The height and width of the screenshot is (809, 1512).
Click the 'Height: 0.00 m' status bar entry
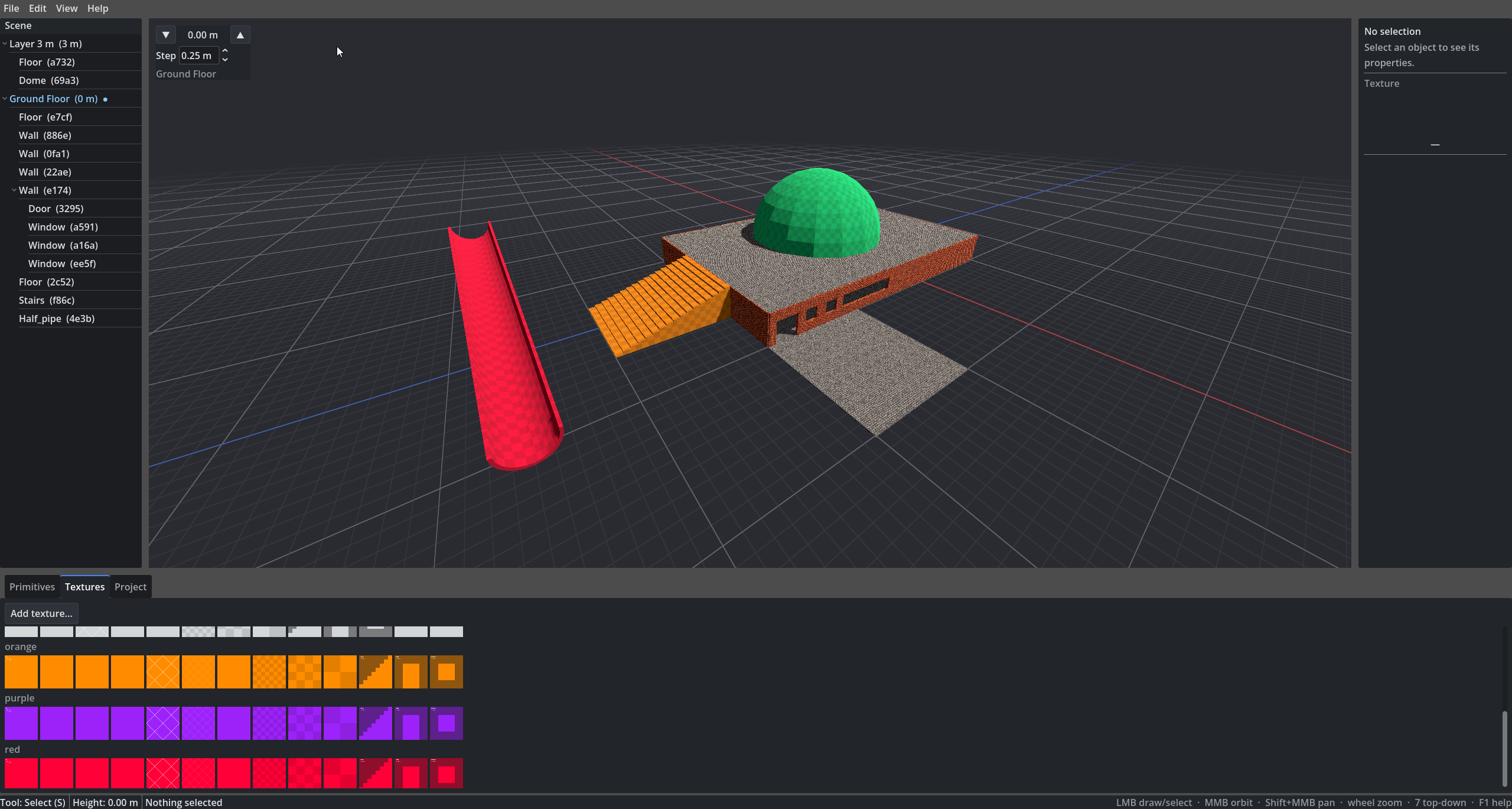point(105,802)
